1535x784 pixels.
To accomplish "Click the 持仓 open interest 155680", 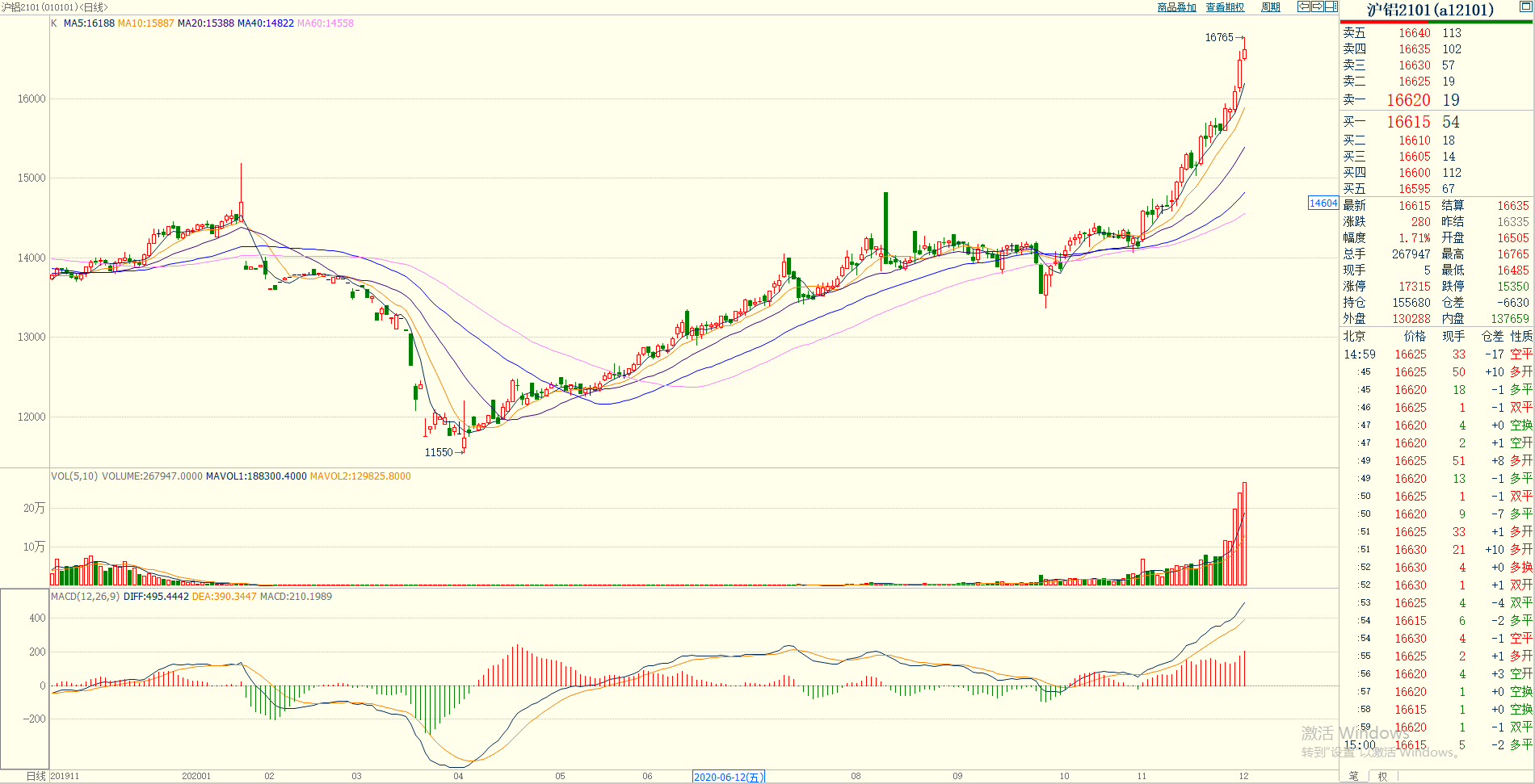I will (x=1411, y=303).
